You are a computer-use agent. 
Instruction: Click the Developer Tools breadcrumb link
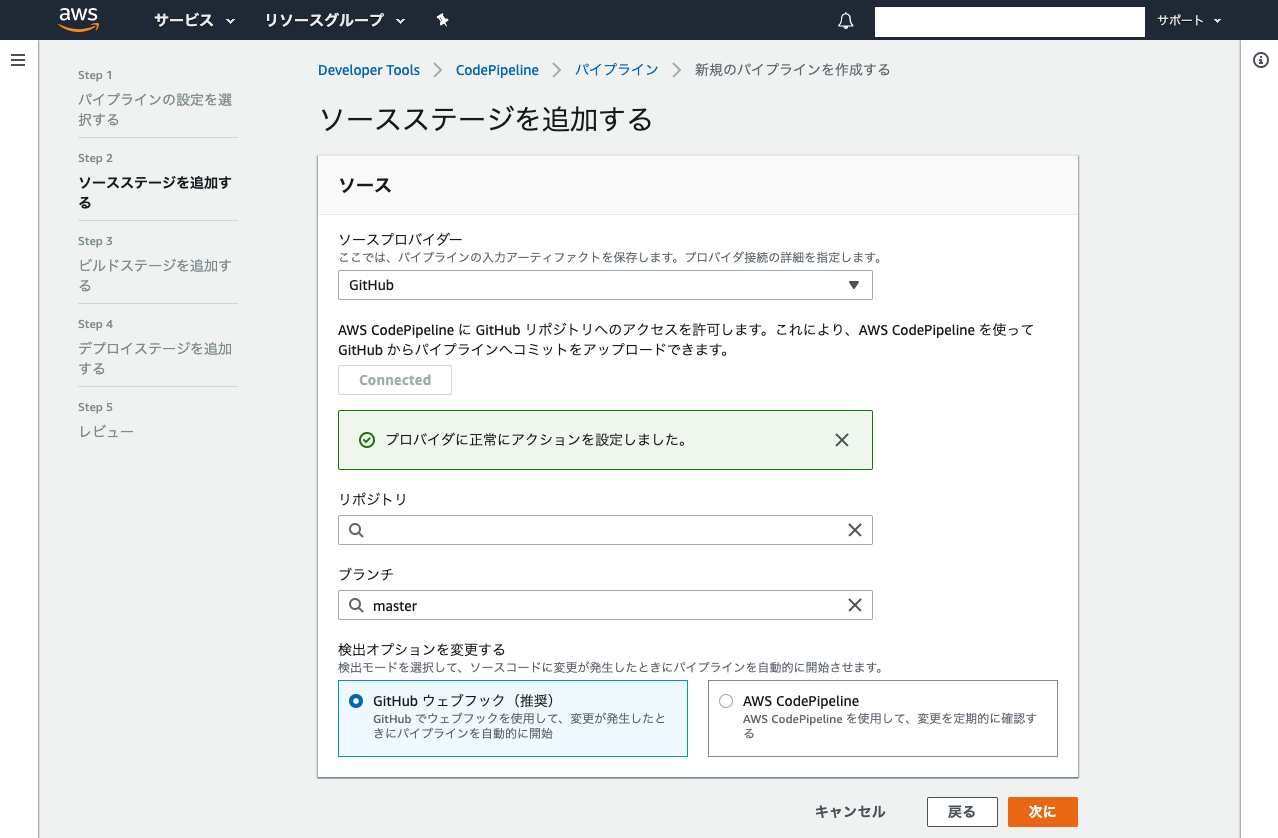click(x=369, y=69)
